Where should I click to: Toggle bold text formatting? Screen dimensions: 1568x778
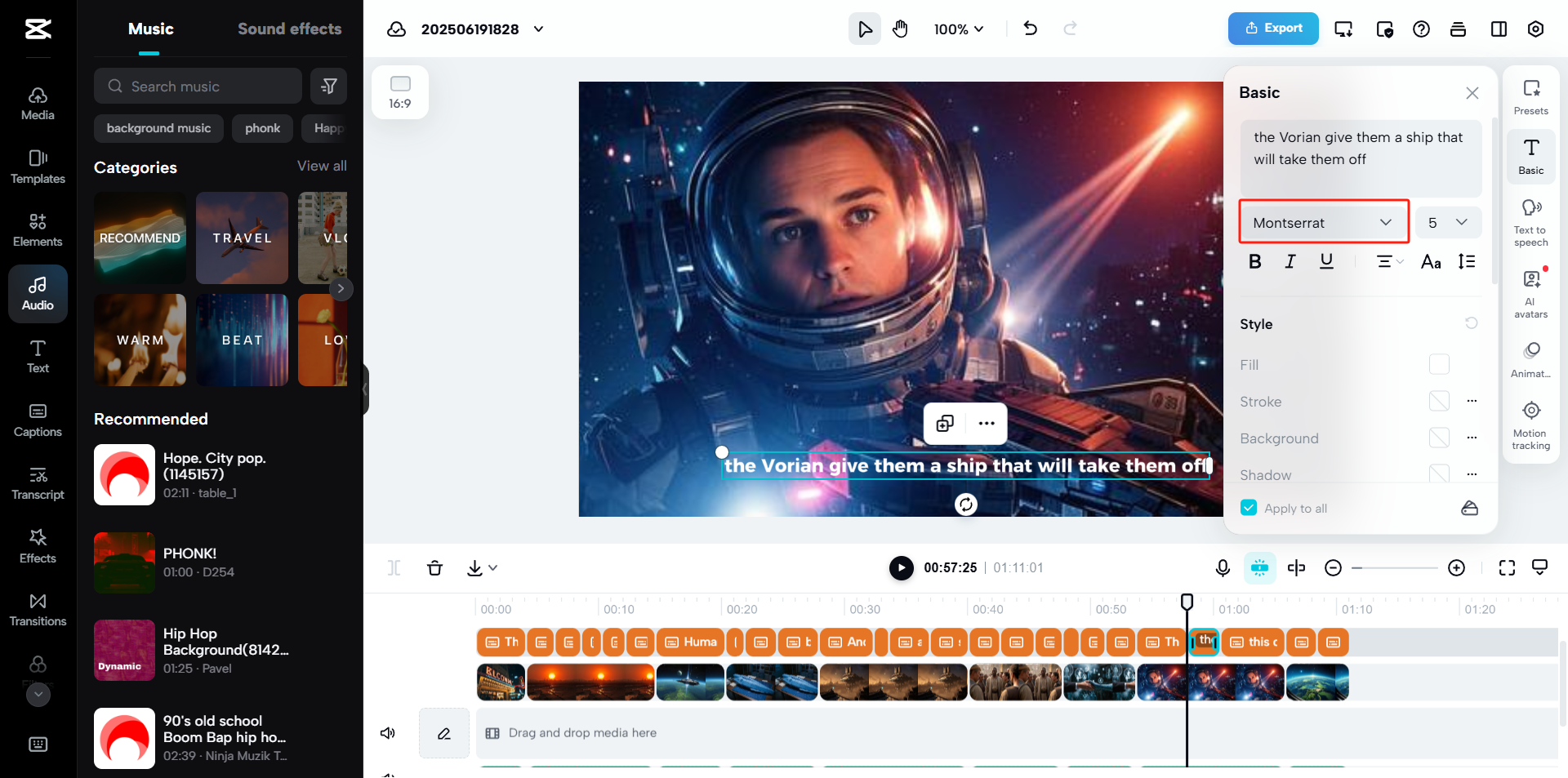pyautogui.click(x=1255, y=261)
